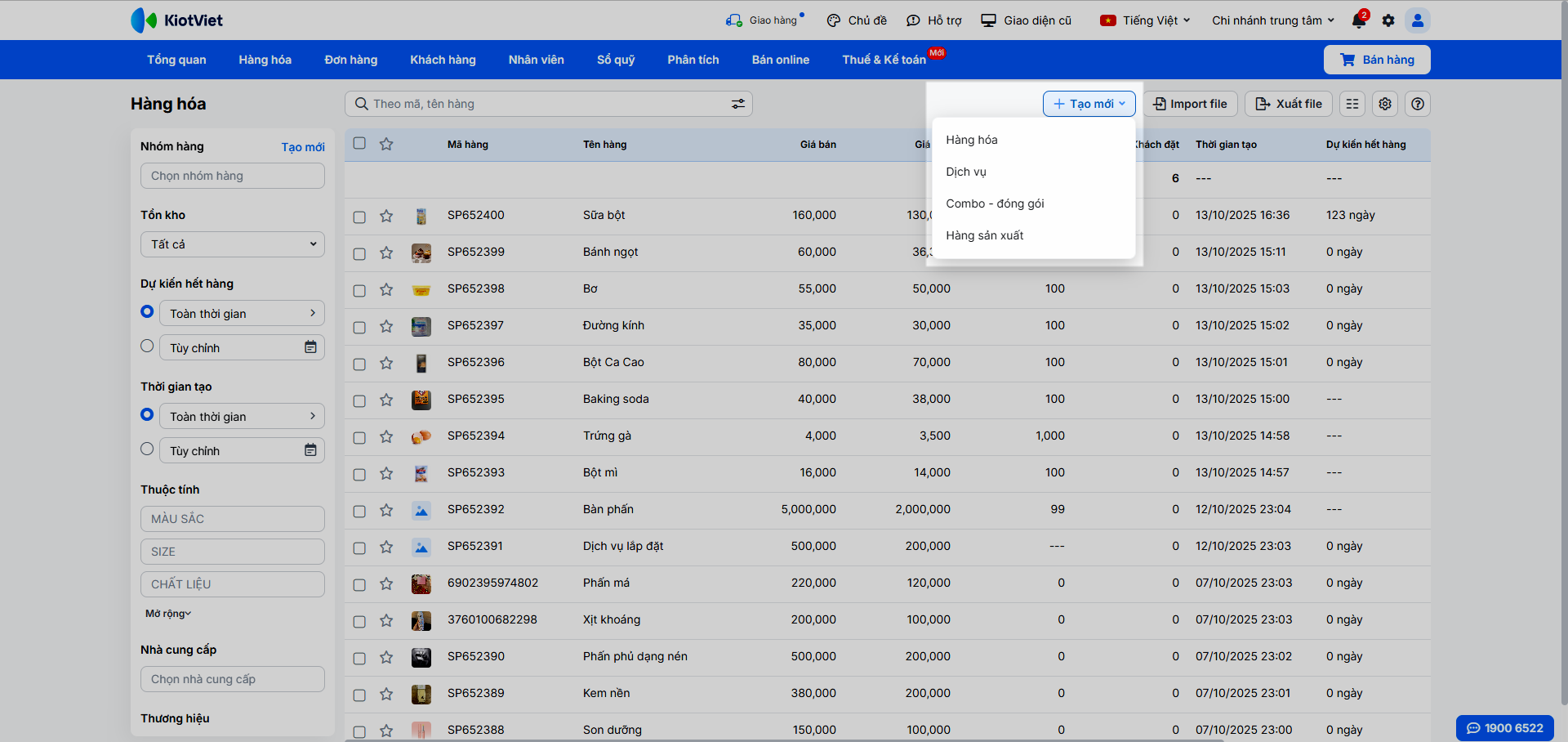The width and height of the screenshot is (1568, 742).
Task: Open product code SP652400
Action: [476, 215]
